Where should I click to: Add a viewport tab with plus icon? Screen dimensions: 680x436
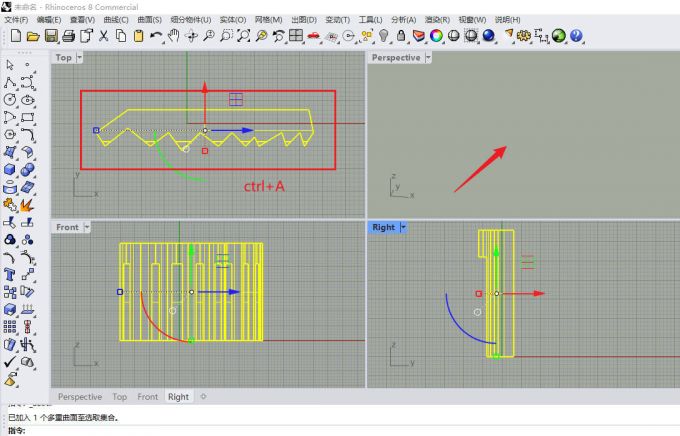coord(203,396)
